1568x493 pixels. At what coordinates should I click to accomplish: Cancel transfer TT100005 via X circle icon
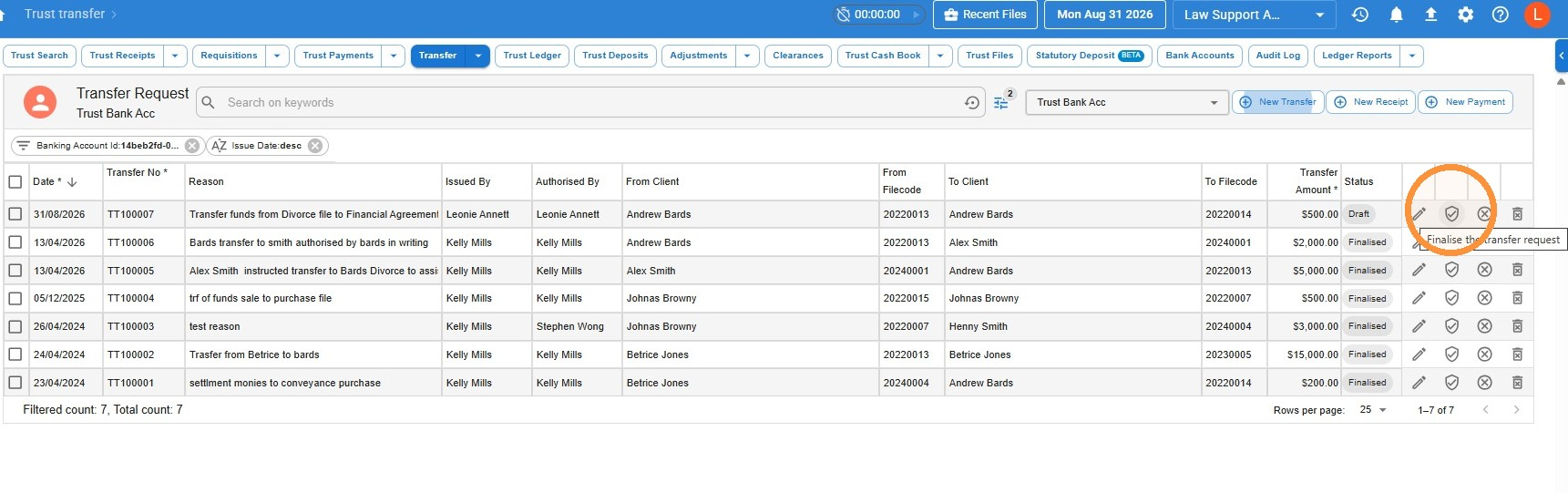tap(1484, 271)
